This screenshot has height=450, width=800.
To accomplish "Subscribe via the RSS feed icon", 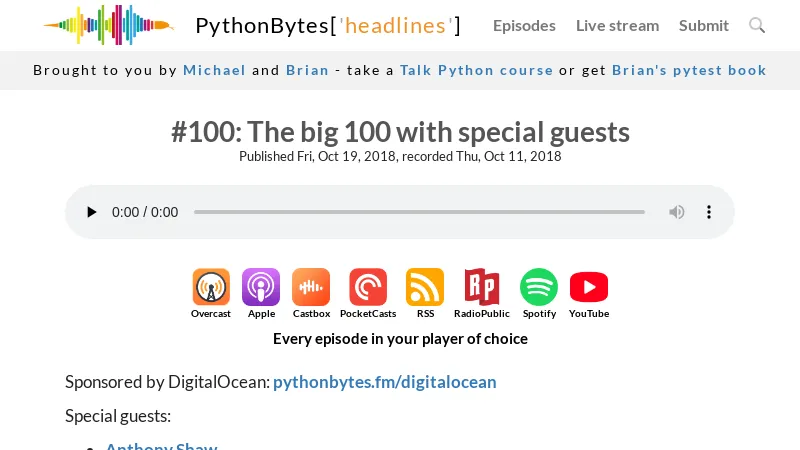I will [x=425, y=287].
